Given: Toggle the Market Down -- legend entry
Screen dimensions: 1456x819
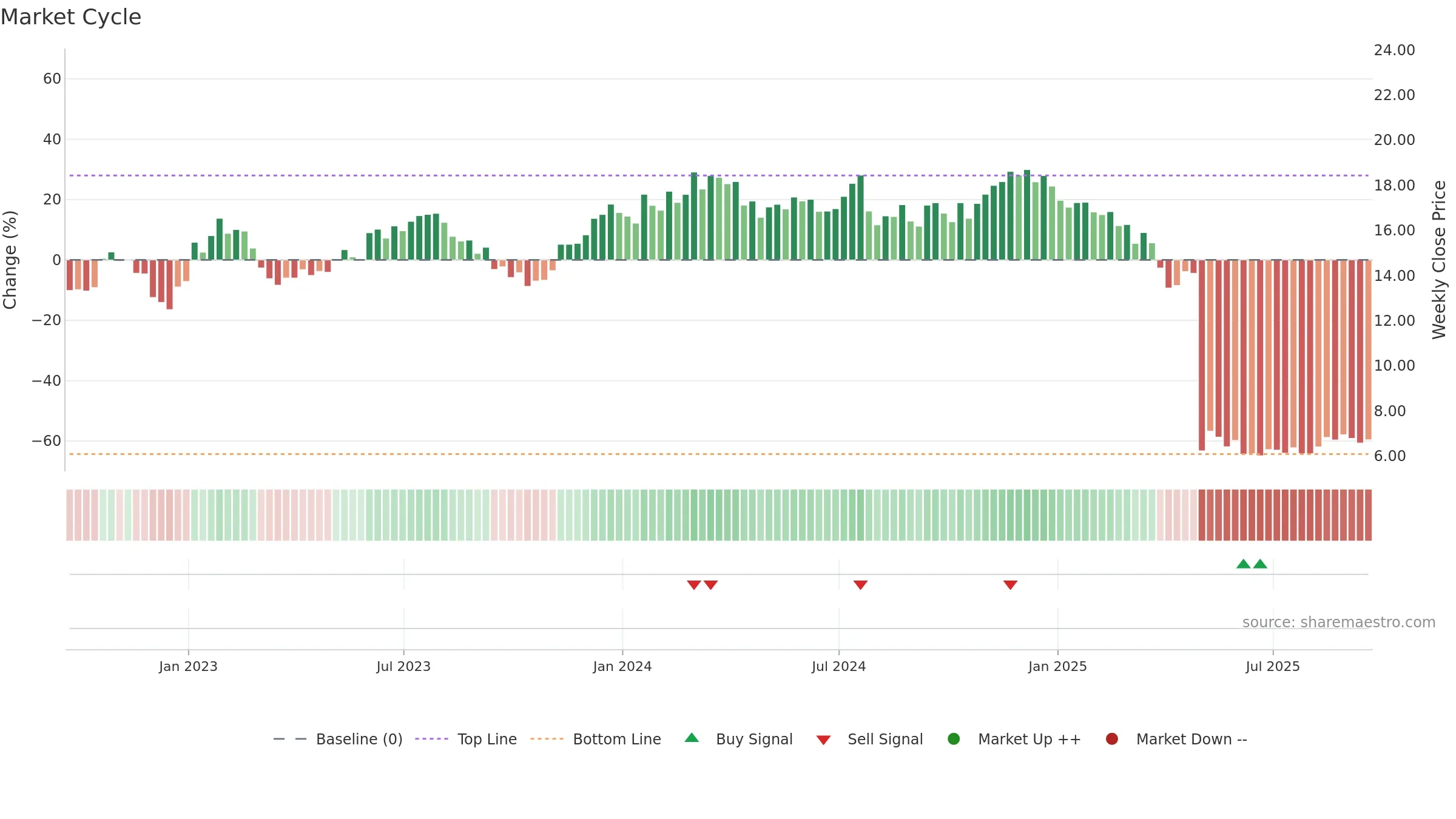Looking at the screenshot, I should [x=1176, y=739].
